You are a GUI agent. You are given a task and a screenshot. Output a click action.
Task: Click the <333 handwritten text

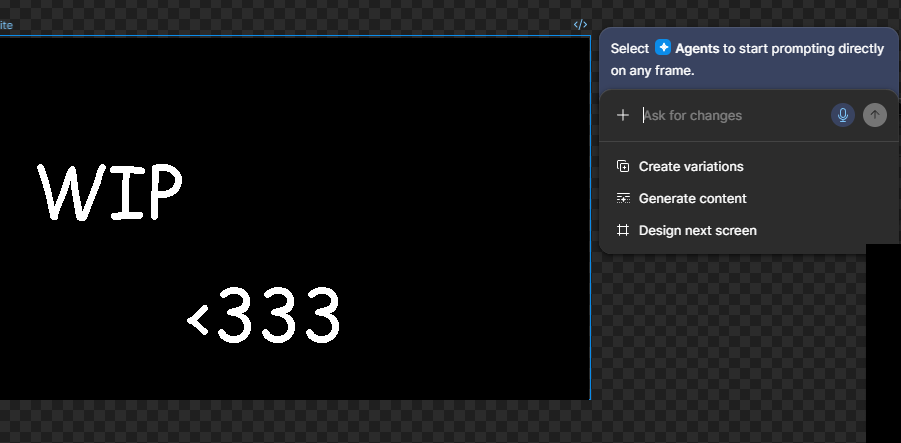point(264,315)
